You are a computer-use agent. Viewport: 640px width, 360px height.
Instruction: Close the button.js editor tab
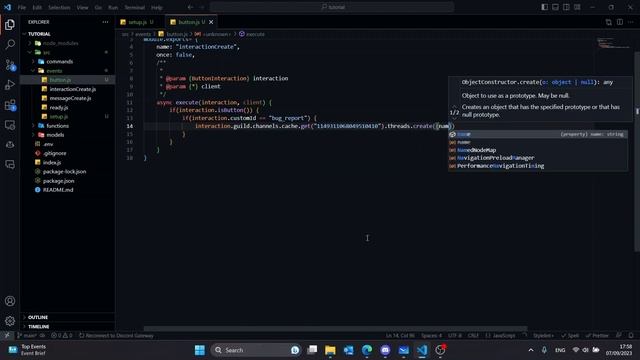click(211, 22)
